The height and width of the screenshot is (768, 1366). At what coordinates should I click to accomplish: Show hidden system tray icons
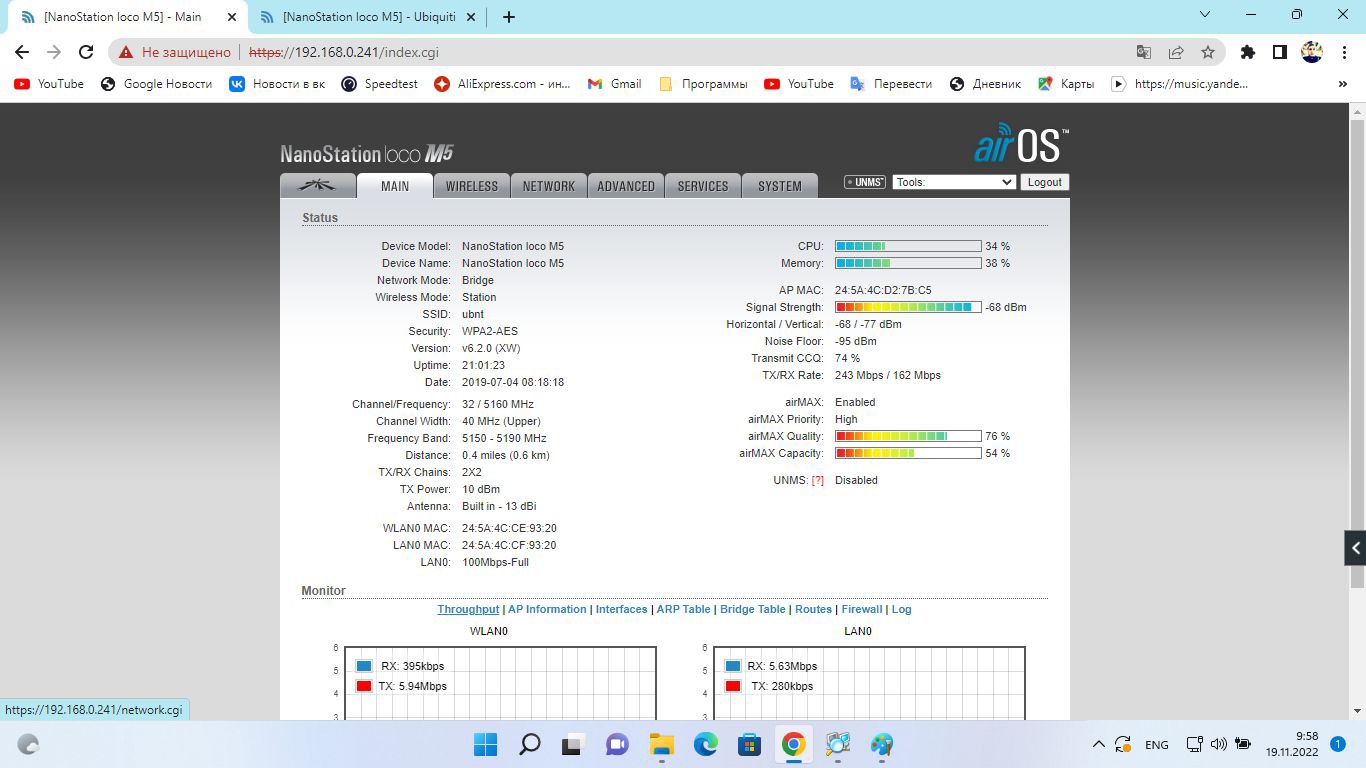click(1098, 744)
